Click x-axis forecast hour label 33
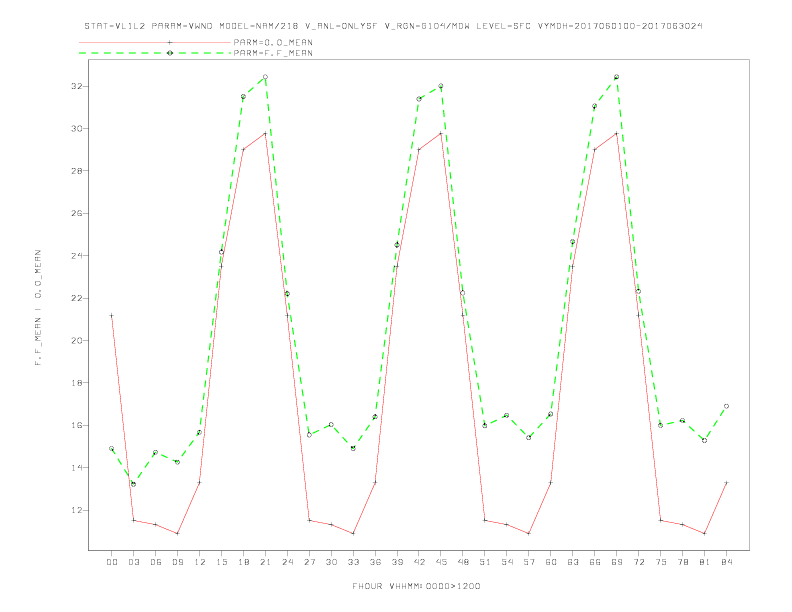This screenshot has height=612, width=792. (x=353, y=562)
